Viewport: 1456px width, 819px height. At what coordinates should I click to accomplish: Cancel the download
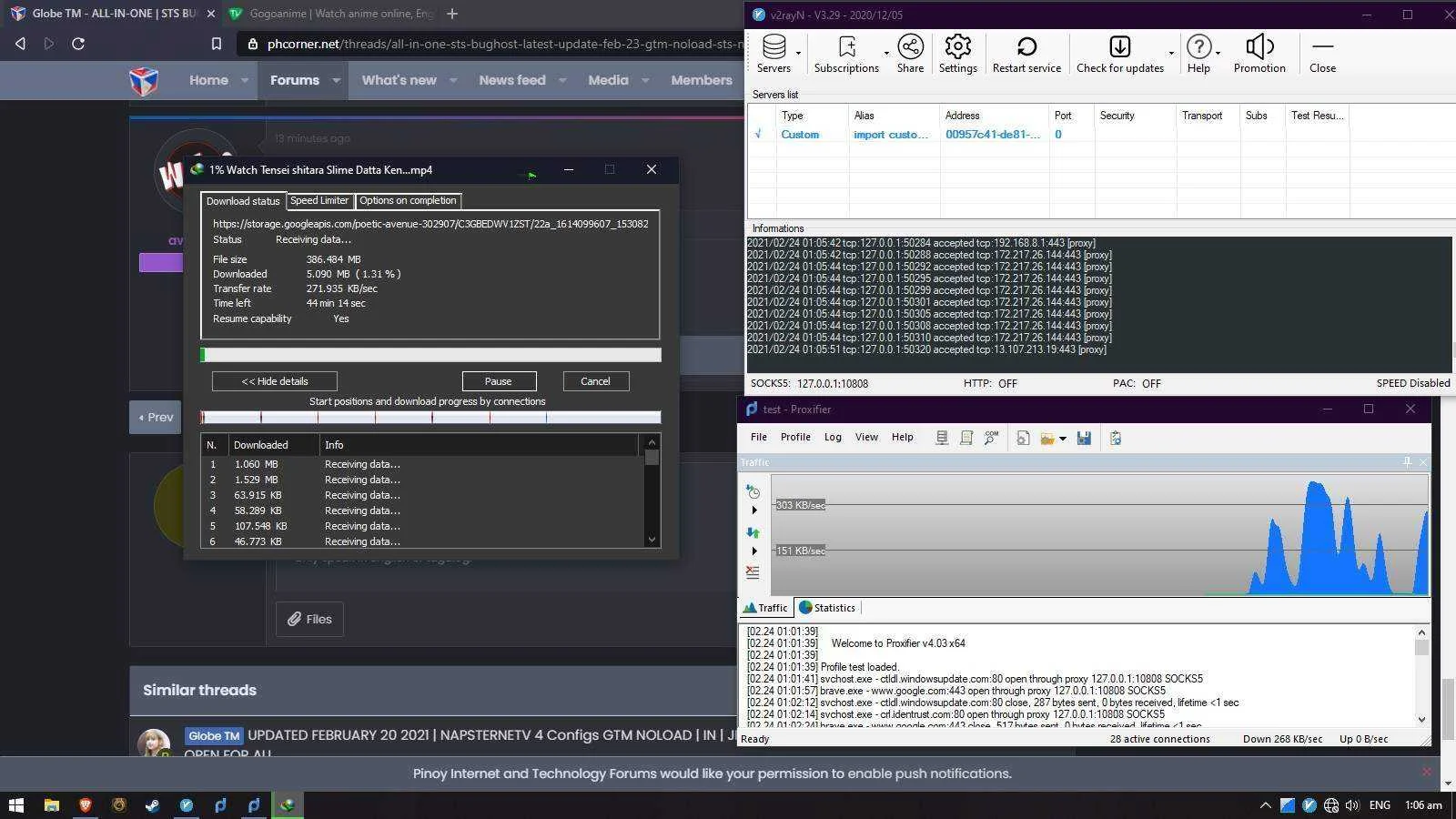(x=596, y=381)
